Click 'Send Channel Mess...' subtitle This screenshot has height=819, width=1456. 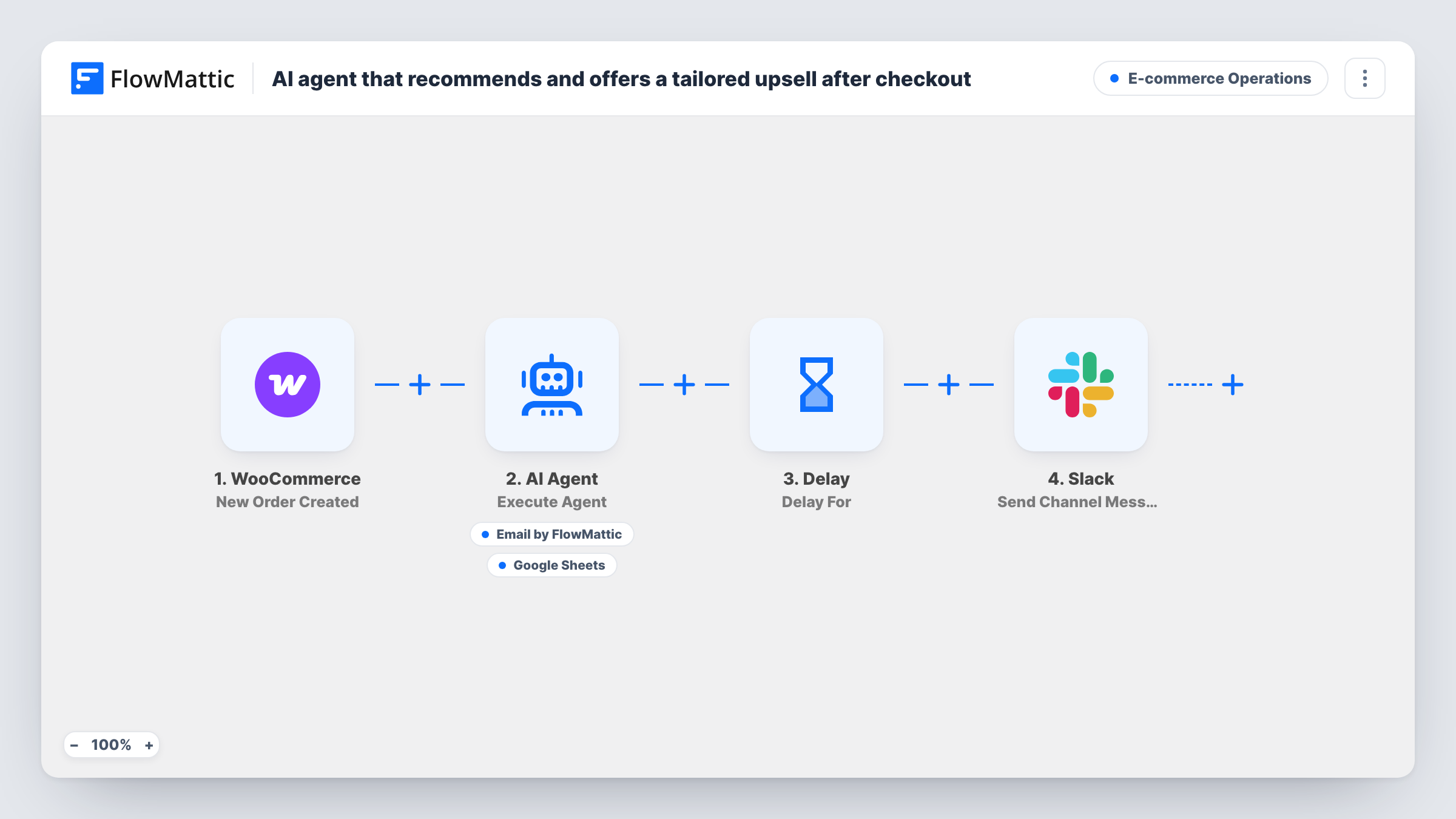(x=1077, y=502)
